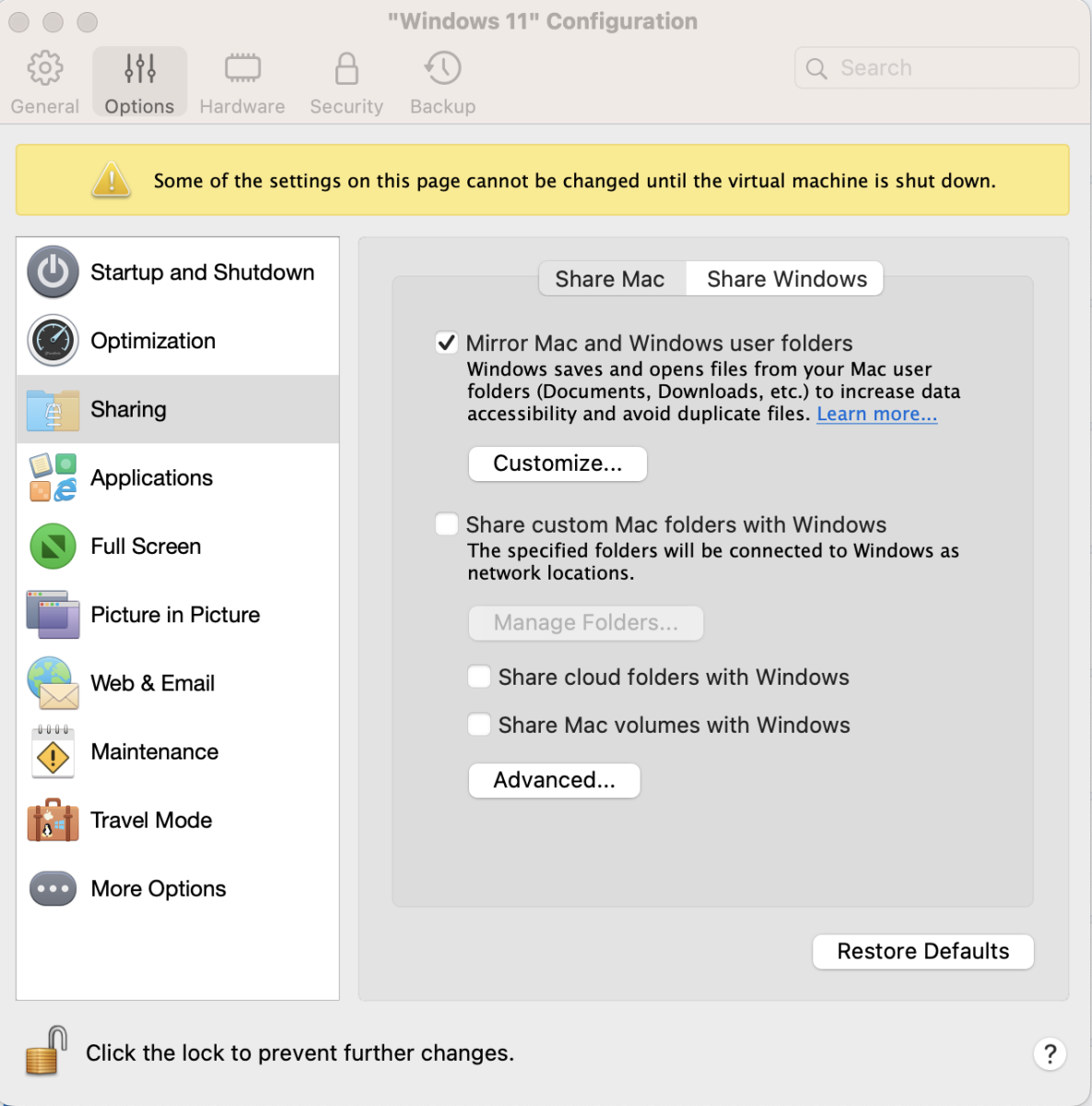This screenshot has height=1106, width=1092.
Task: Open the Backup clock icon tab
Action: [x=443, y=67]
